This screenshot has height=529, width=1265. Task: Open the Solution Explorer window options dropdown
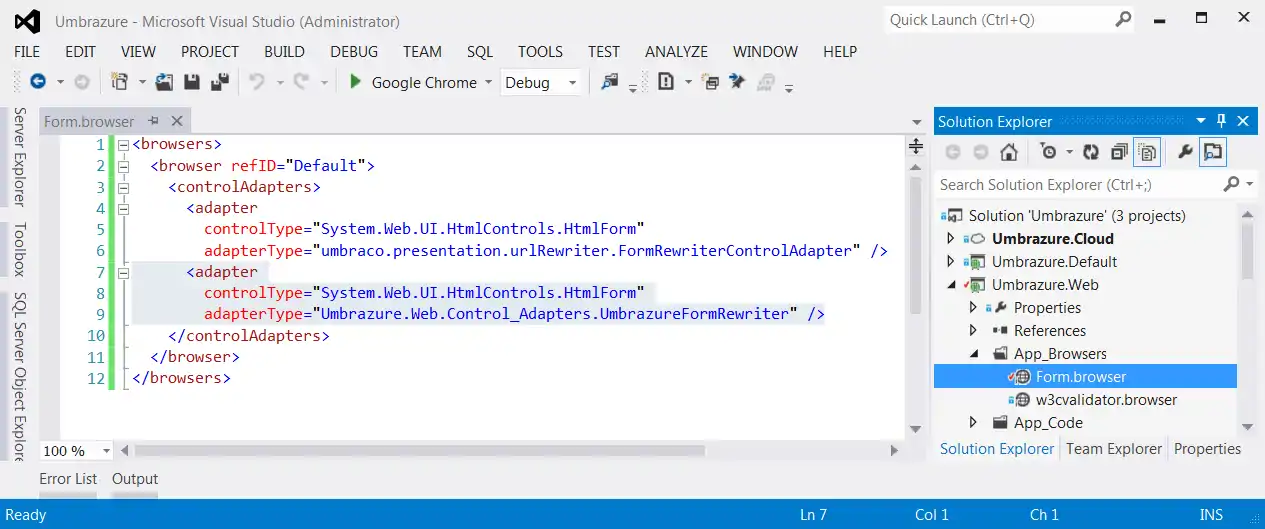[1201, 121]
